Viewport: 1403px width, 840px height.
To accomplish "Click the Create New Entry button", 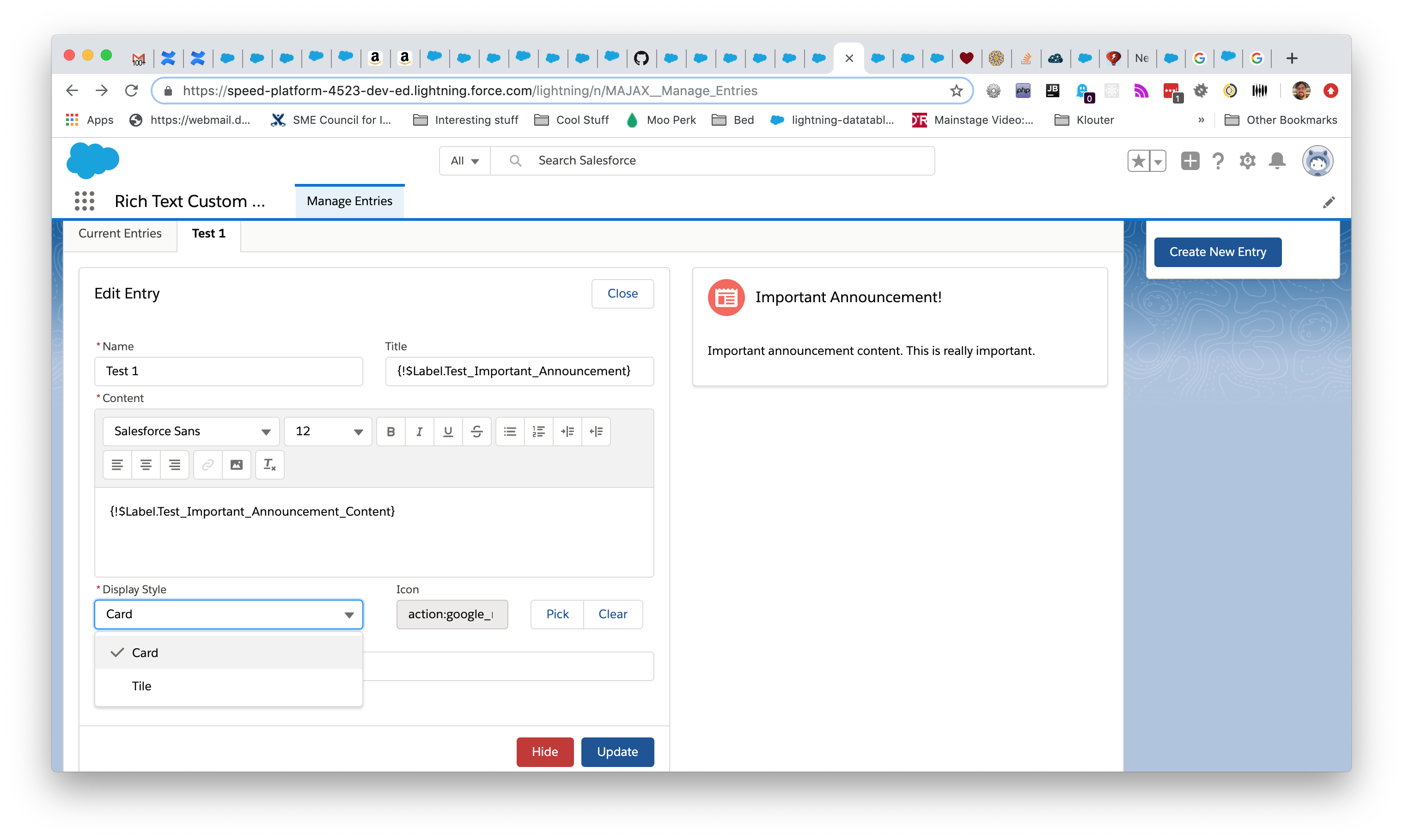I will [x=1217, y=252].
